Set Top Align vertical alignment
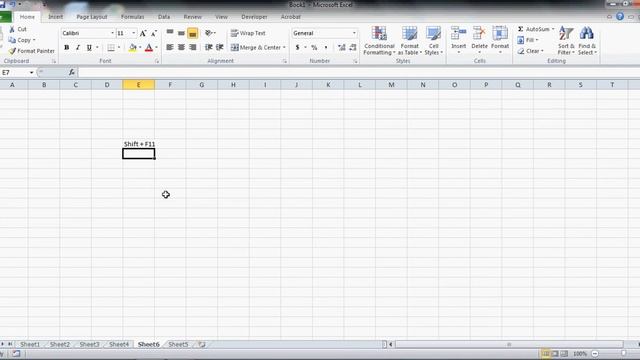 point(170,33)
